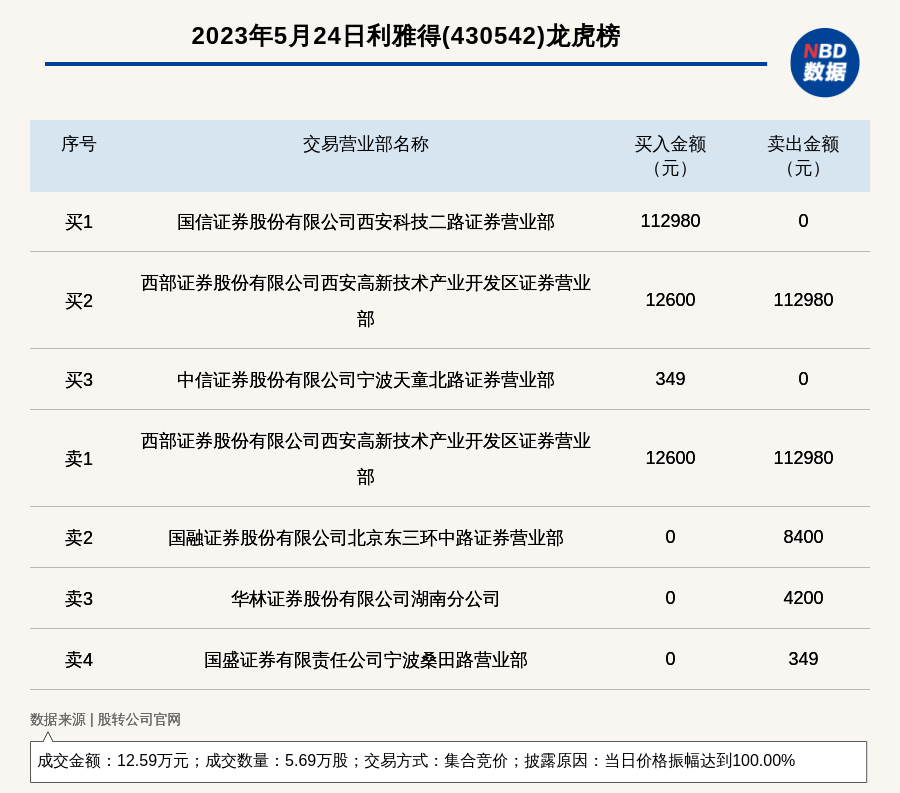The image size is (900, 793).
Task: Click the 买1 buy amount 112980
Action: (x=670, y=221)
